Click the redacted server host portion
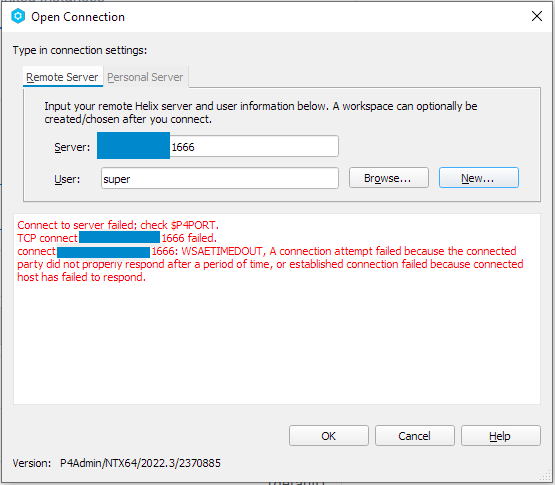 pos(133,146)
